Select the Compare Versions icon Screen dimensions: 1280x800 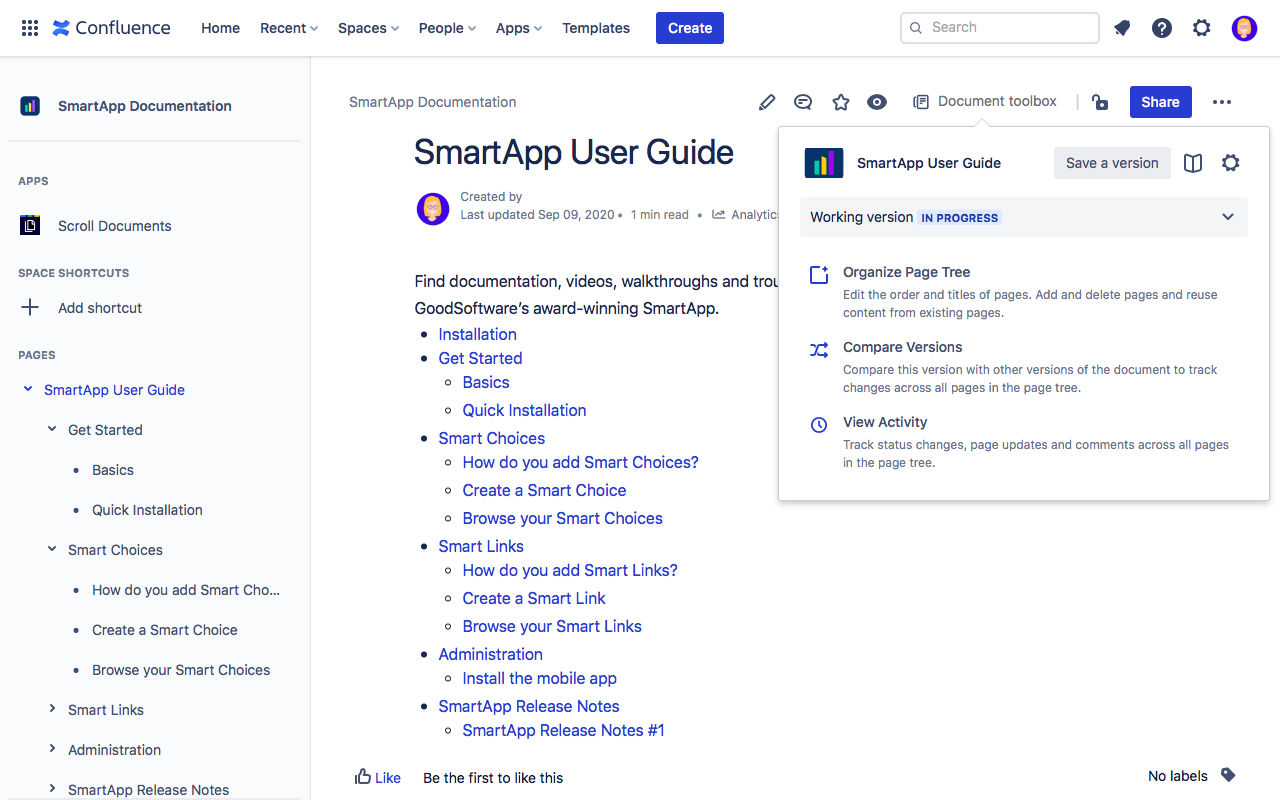click(819, 350)
